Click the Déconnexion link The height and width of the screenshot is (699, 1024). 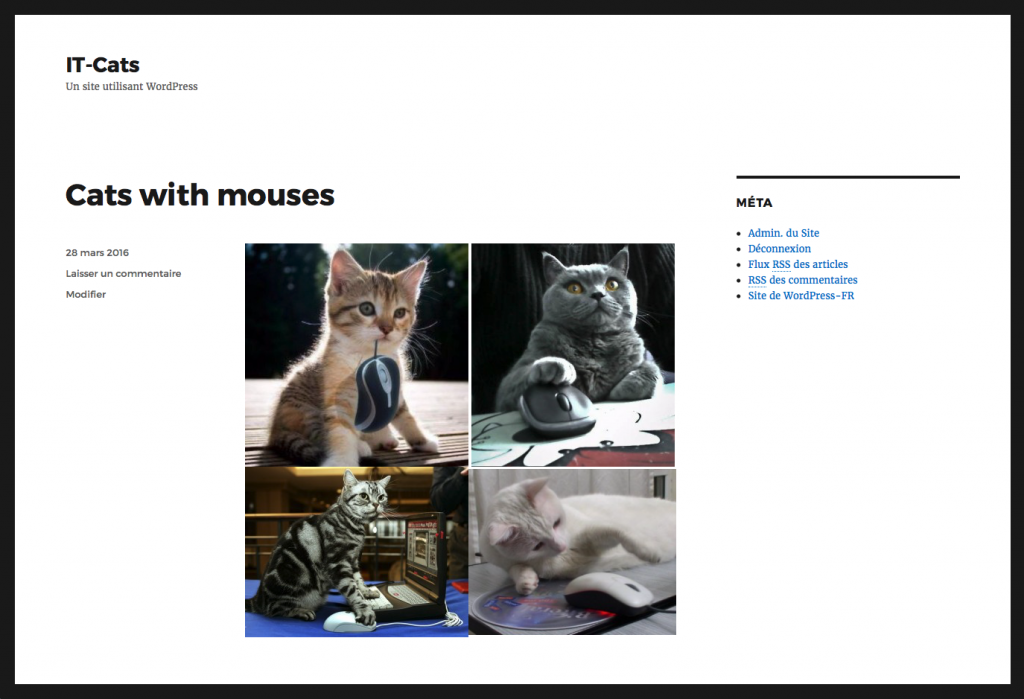coord(779,249)
